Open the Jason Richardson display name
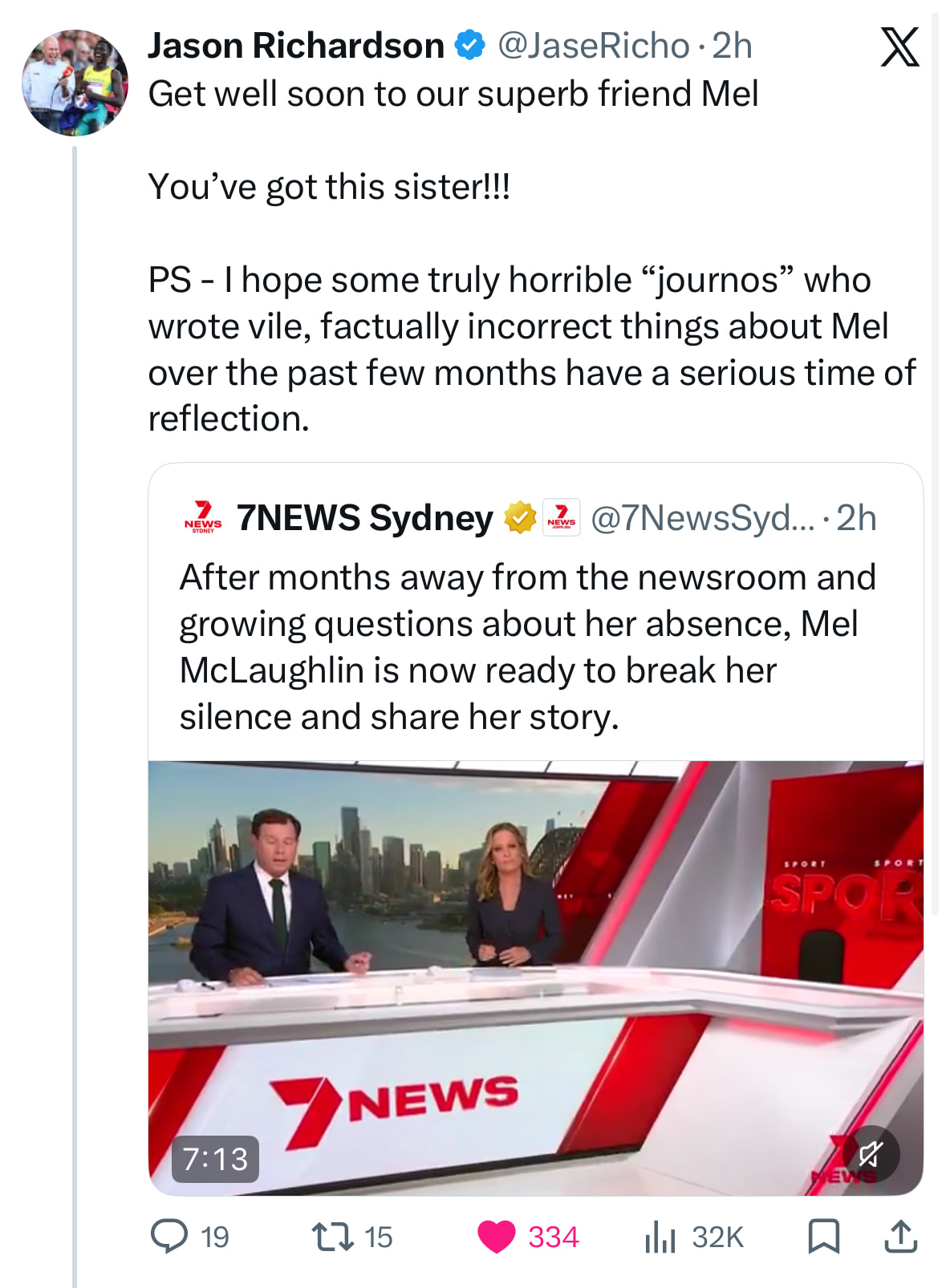This screenshot has width=946, height=1288. pos(296,46)
